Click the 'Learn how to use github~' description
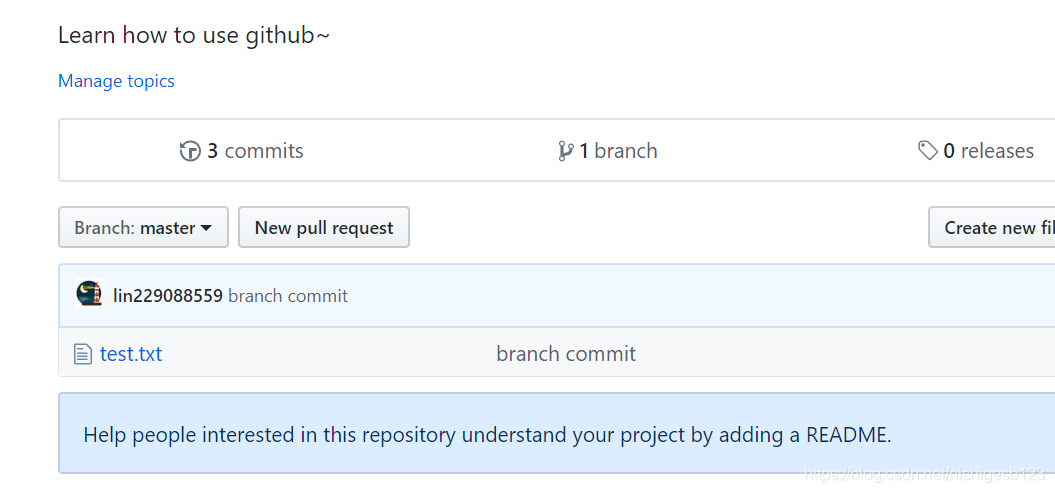1055x493 pixels. (194, 35)
